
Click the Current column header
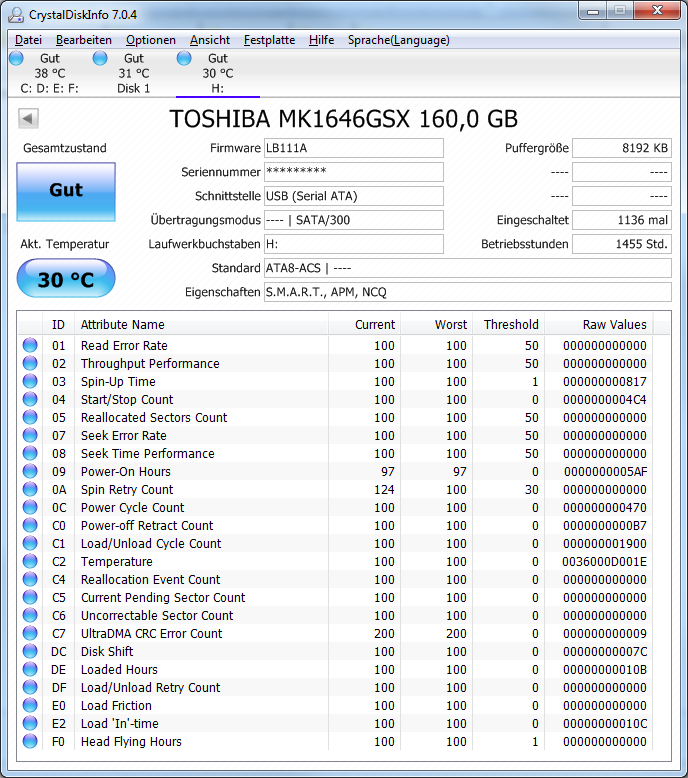click(364, 324)
